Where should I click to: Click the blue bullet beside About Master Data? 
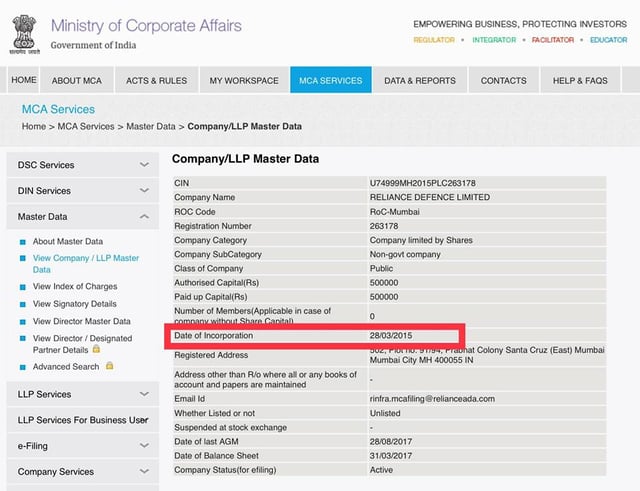(23, 242)
